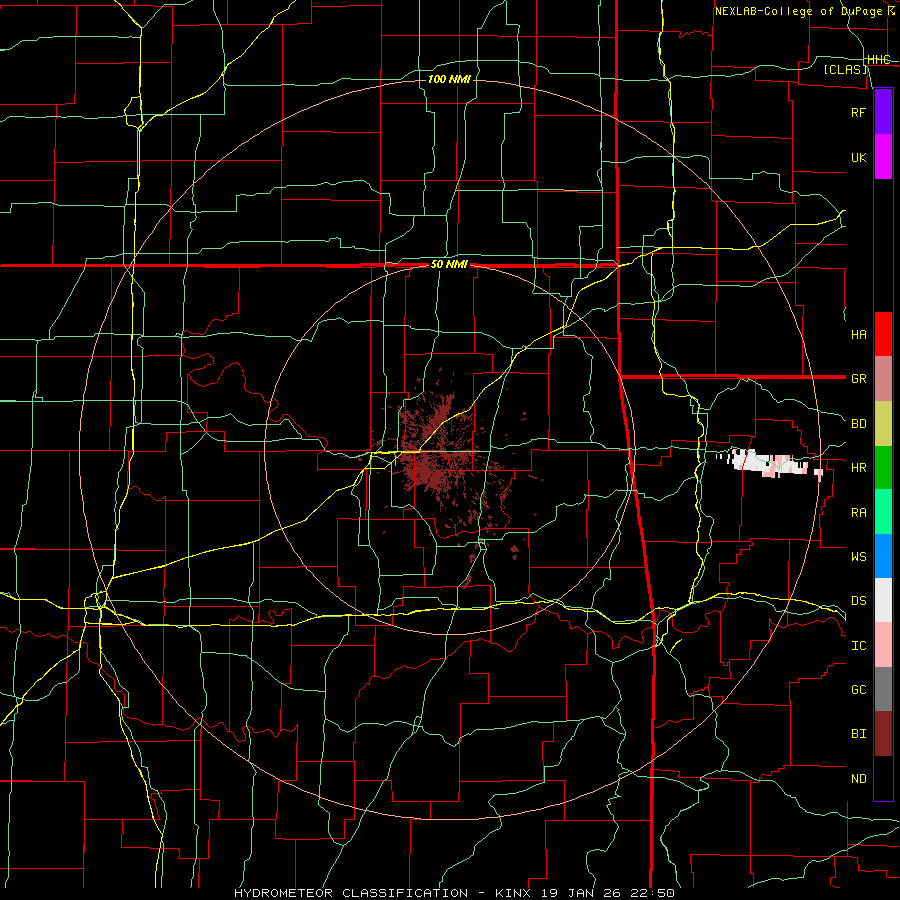
Task: Click the 50 NMI range ring label
Action: [449, 265]
